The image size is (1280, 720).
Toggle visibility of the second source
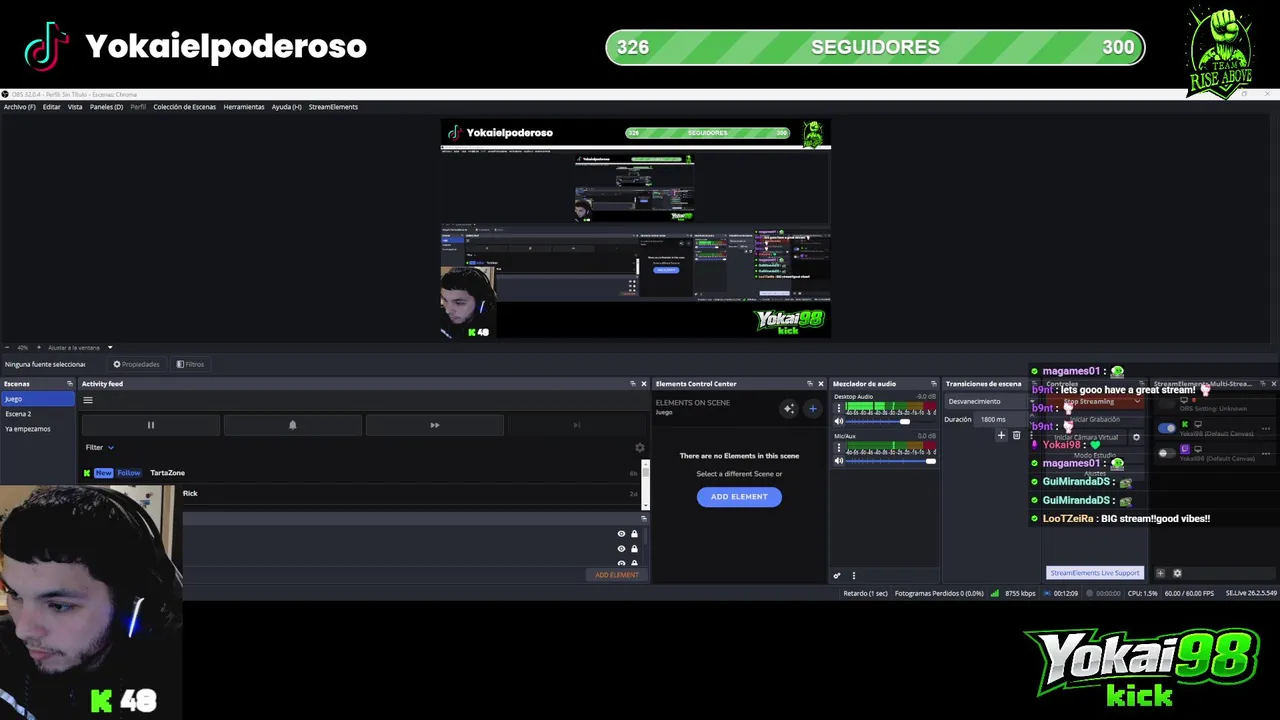point(621,549)
